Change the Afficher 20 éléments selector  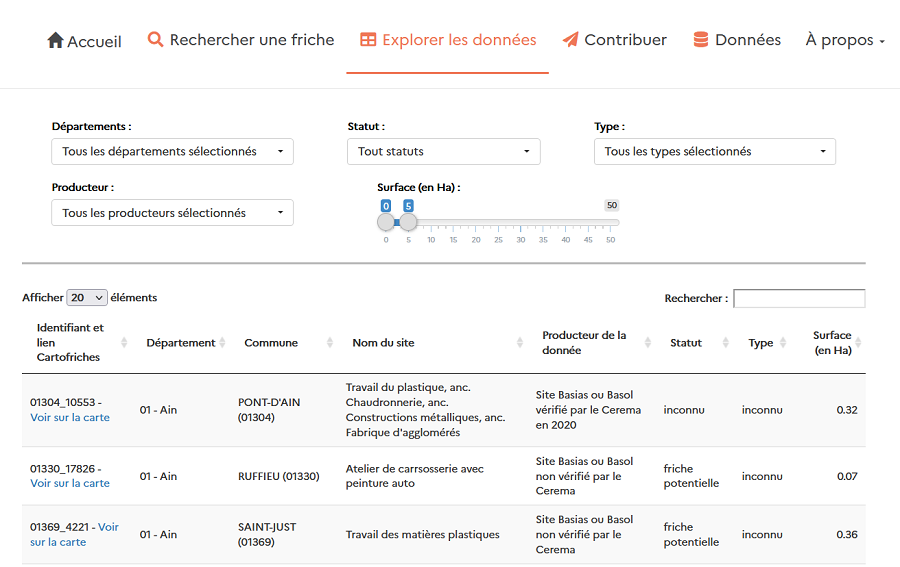[87, 298]
